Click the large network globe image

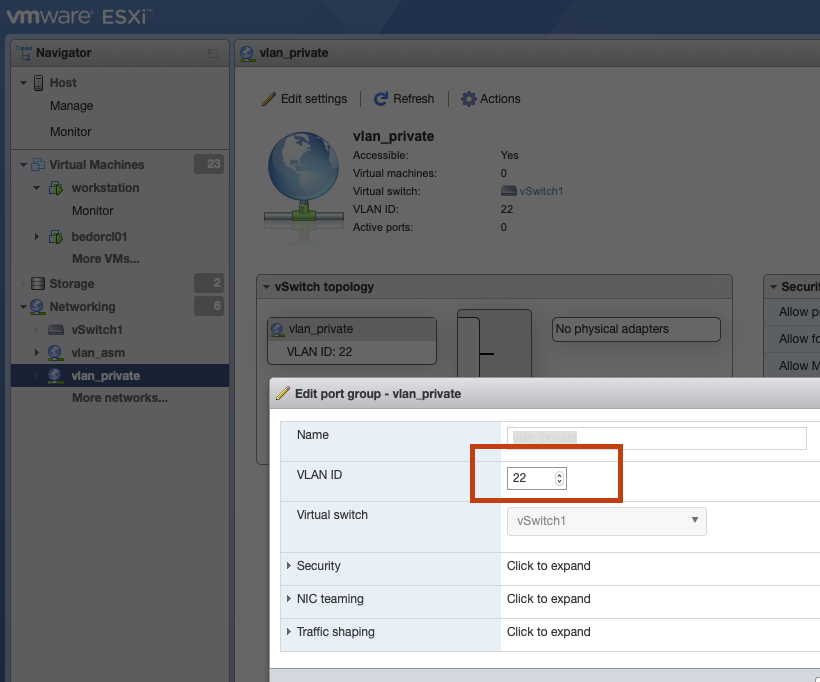(304, 184)
